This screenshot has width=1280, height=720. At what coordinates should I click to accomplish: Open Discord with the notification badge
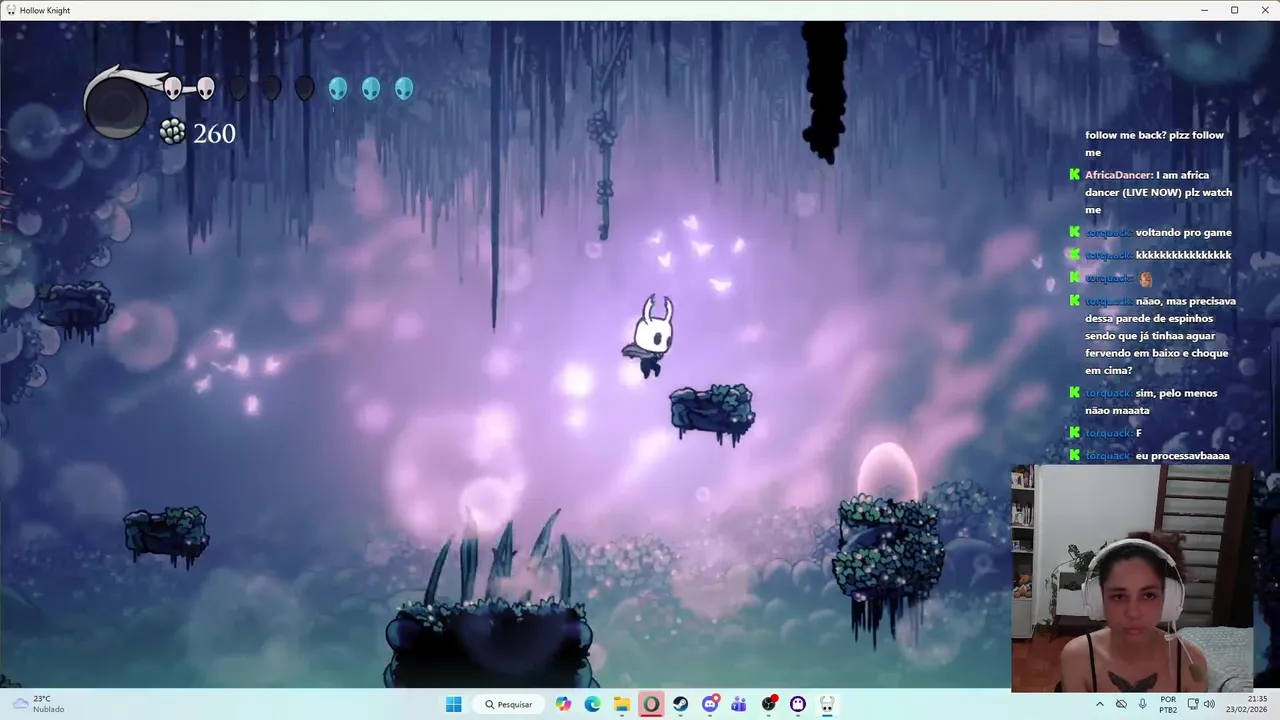711,704
